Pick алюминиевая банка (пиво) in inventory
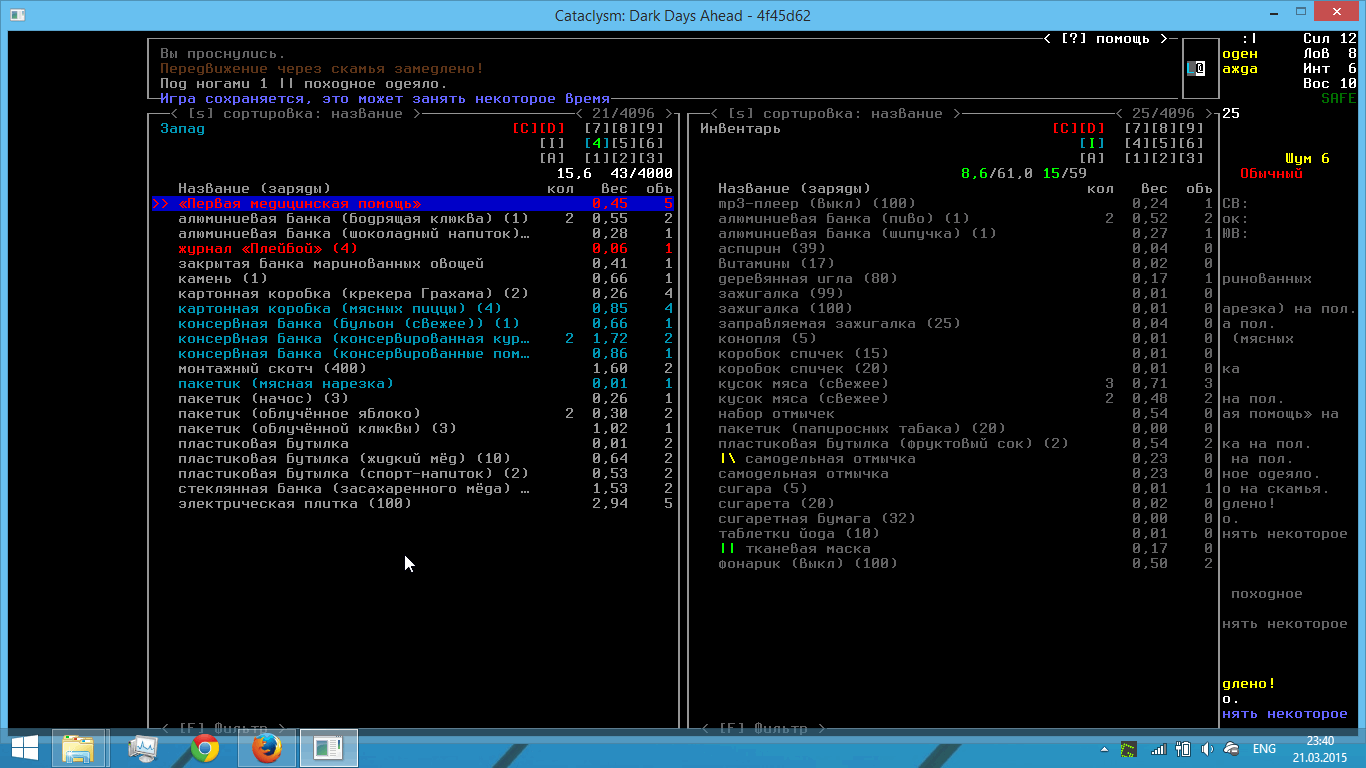Image resolution: width=1366 pixels, height=768 pixels. (x=953, y=219)
